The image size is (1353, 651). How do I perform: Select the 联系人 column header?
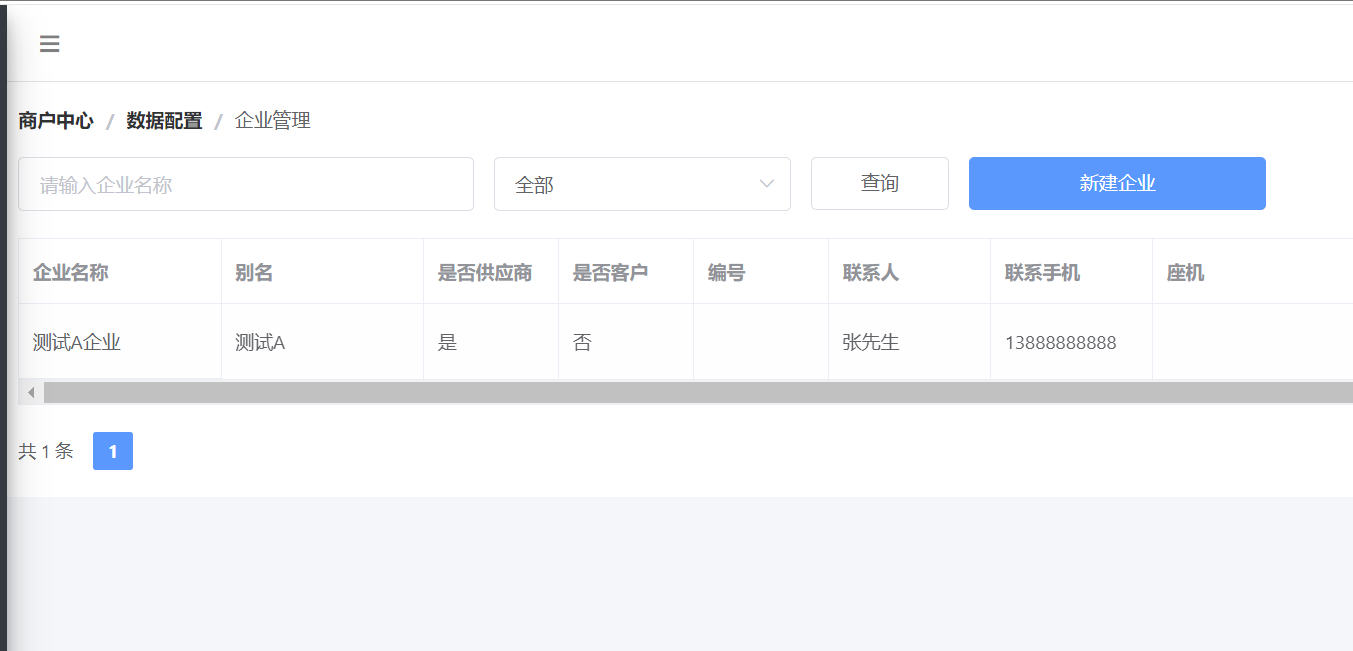point(871,272)
